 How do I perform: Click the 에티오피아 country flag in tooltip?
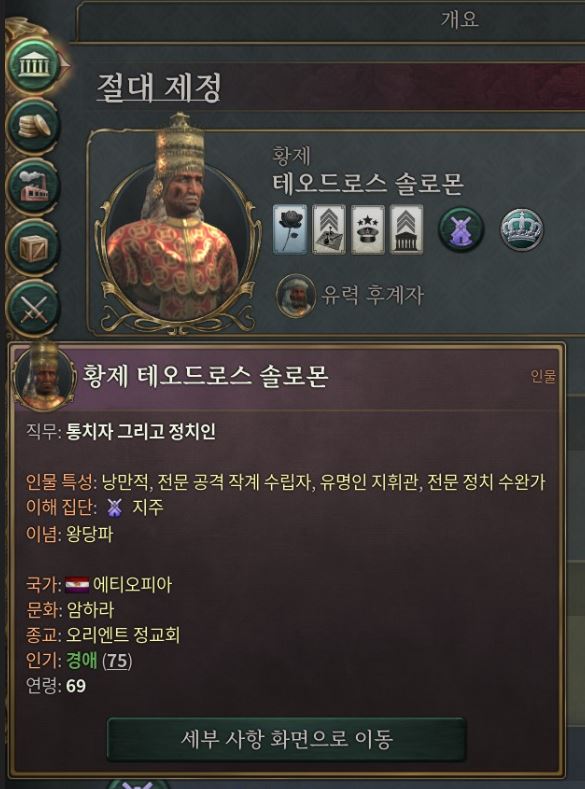tap(77, 585)
